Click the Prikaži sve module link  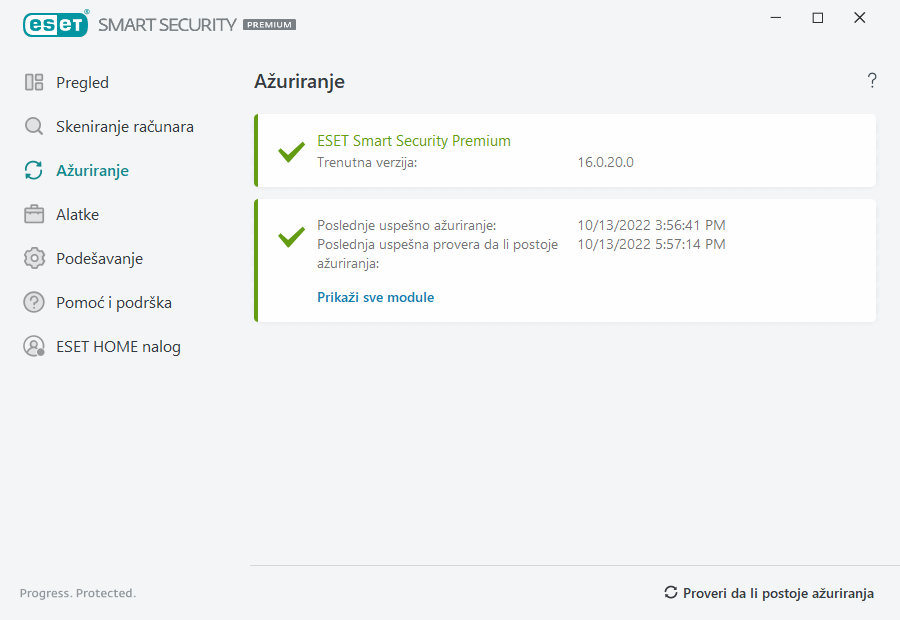click(x=375, y=297)
